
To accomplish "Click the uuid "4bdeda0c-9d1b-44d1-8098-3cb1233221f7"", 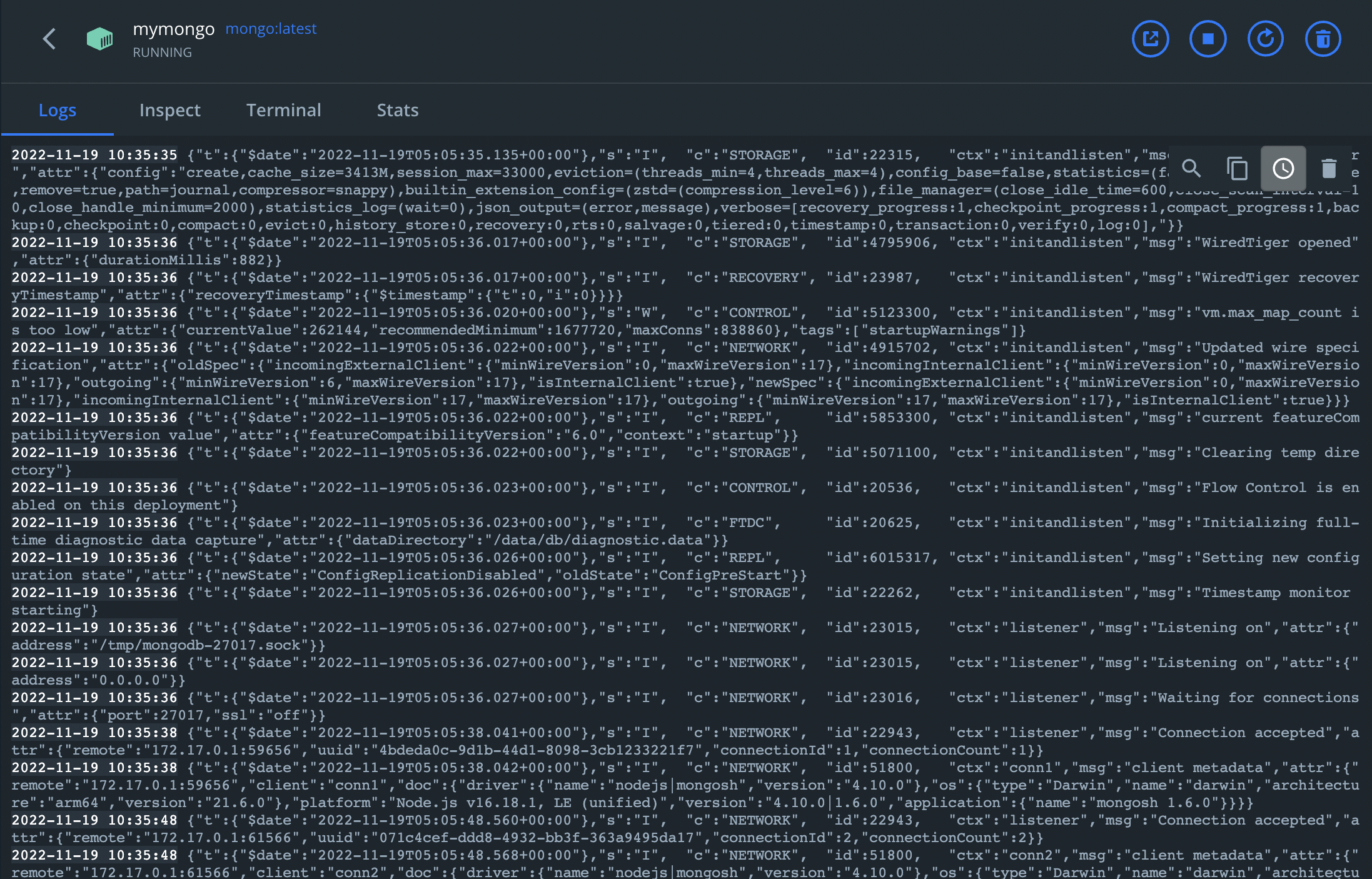I will point(537,750).
